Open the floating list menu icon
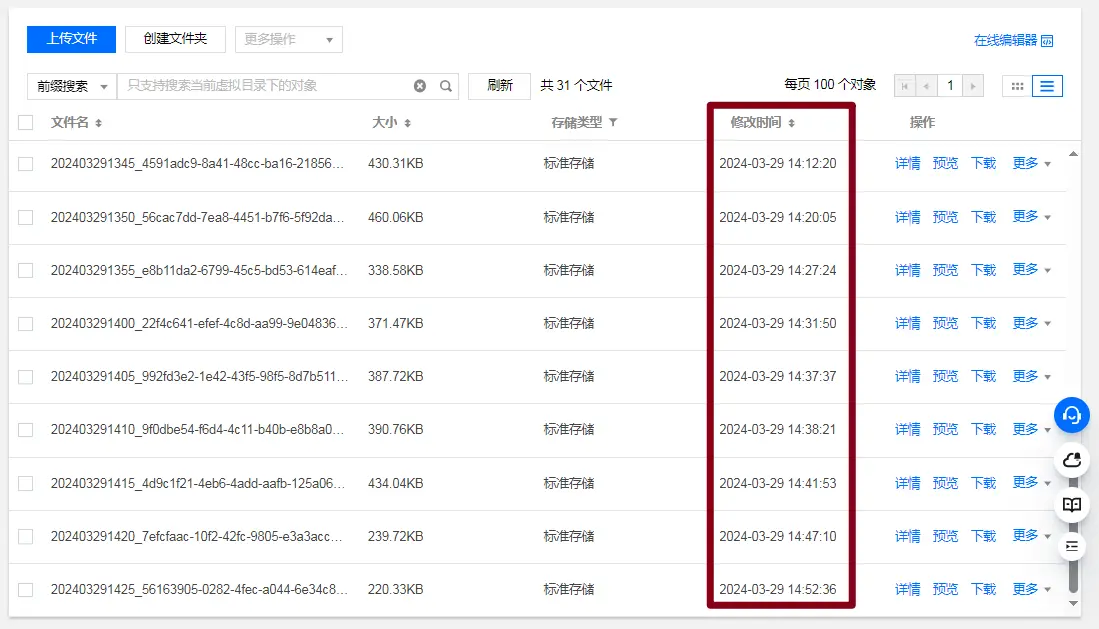The image size is (1099, 629). [x=1072, y=546]
